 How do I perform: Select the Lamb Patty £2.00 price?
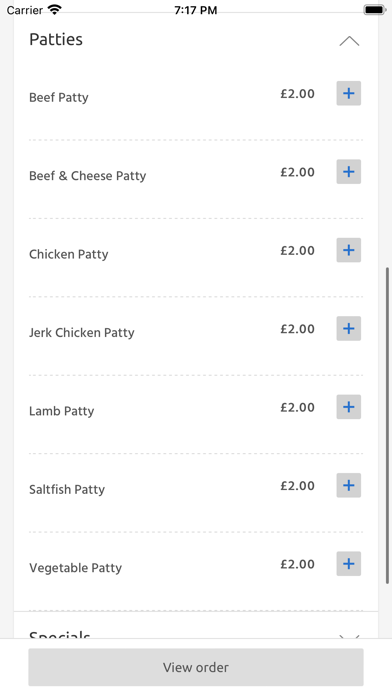click(297, 407)
